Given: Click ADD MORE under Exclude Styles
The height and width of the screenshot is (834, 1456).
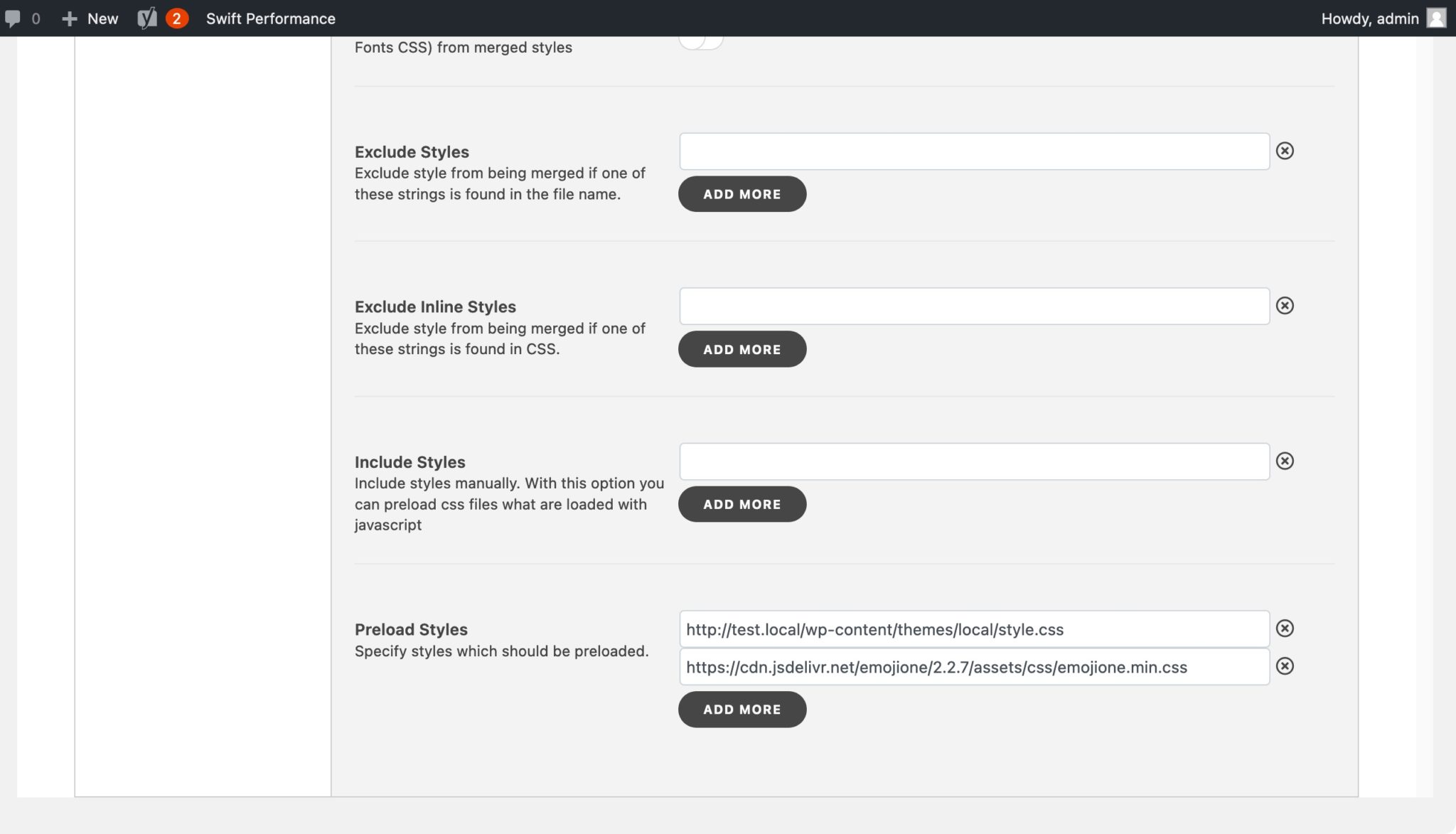Looking at the screenshot, I should tap(742, 193).
